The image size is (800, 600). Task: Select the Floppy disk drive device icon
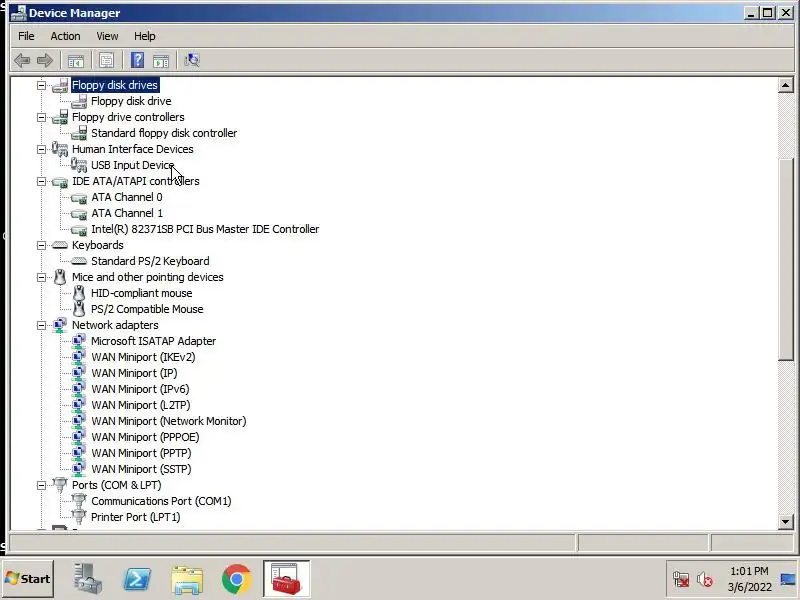pos(79,102)
